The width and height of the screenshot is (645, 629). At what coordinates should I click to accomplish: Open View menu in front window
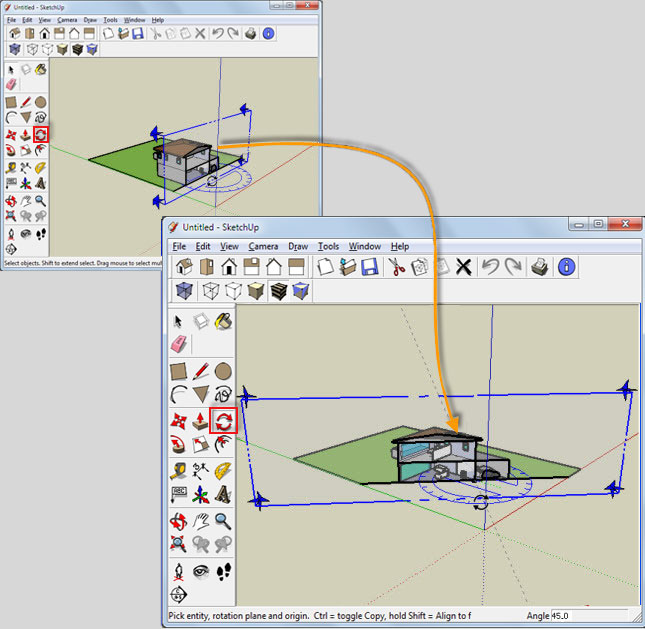point(229,246)
